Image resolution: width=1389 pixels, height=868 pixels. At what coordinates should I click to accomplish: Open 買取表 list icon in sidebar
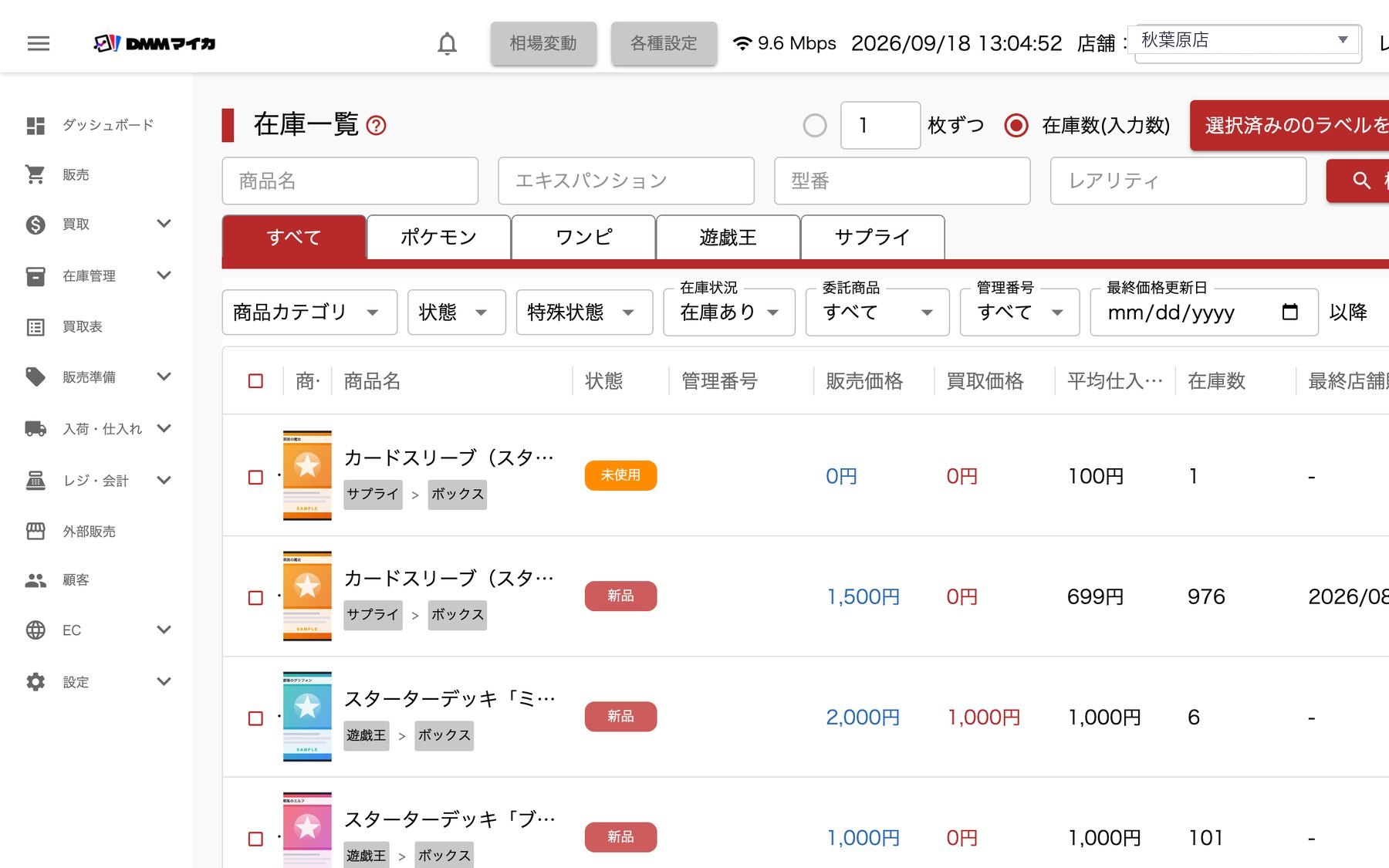(35, 327)
